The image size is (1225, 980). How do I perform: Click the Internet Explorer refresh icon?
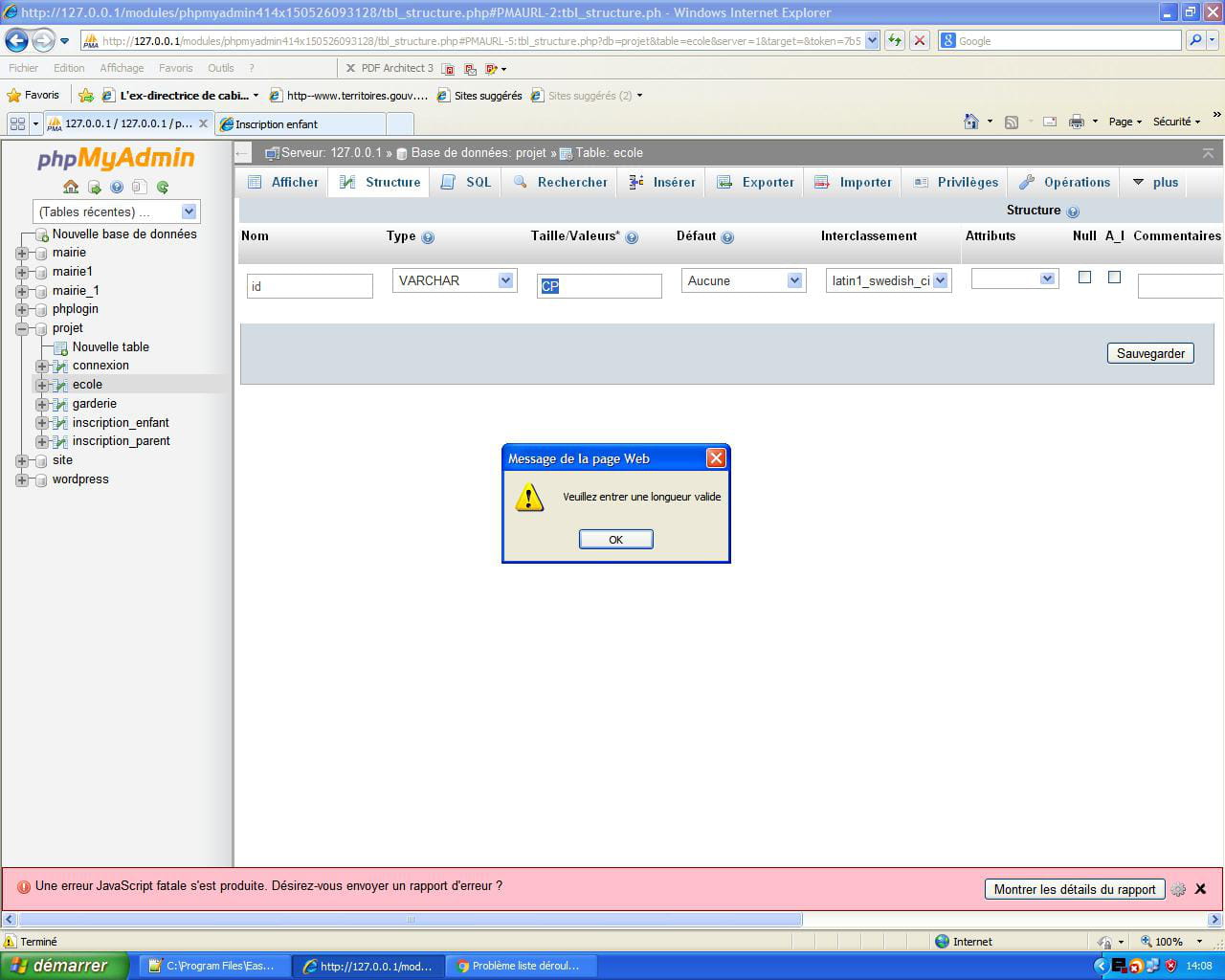(895, 40)
